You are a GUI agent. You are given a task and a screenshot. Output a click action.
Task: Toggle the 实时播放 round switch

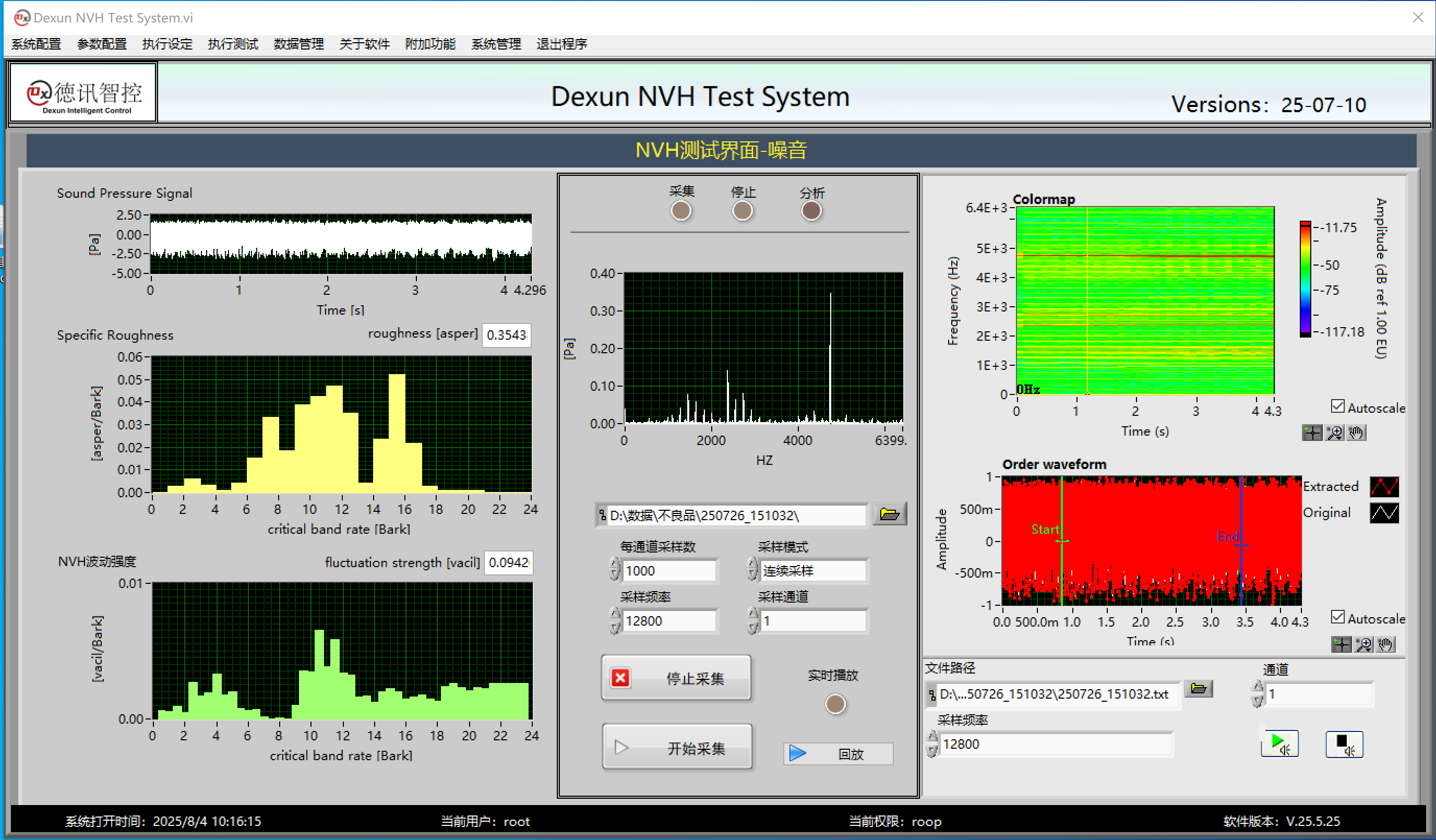click(x=835, y=704)
